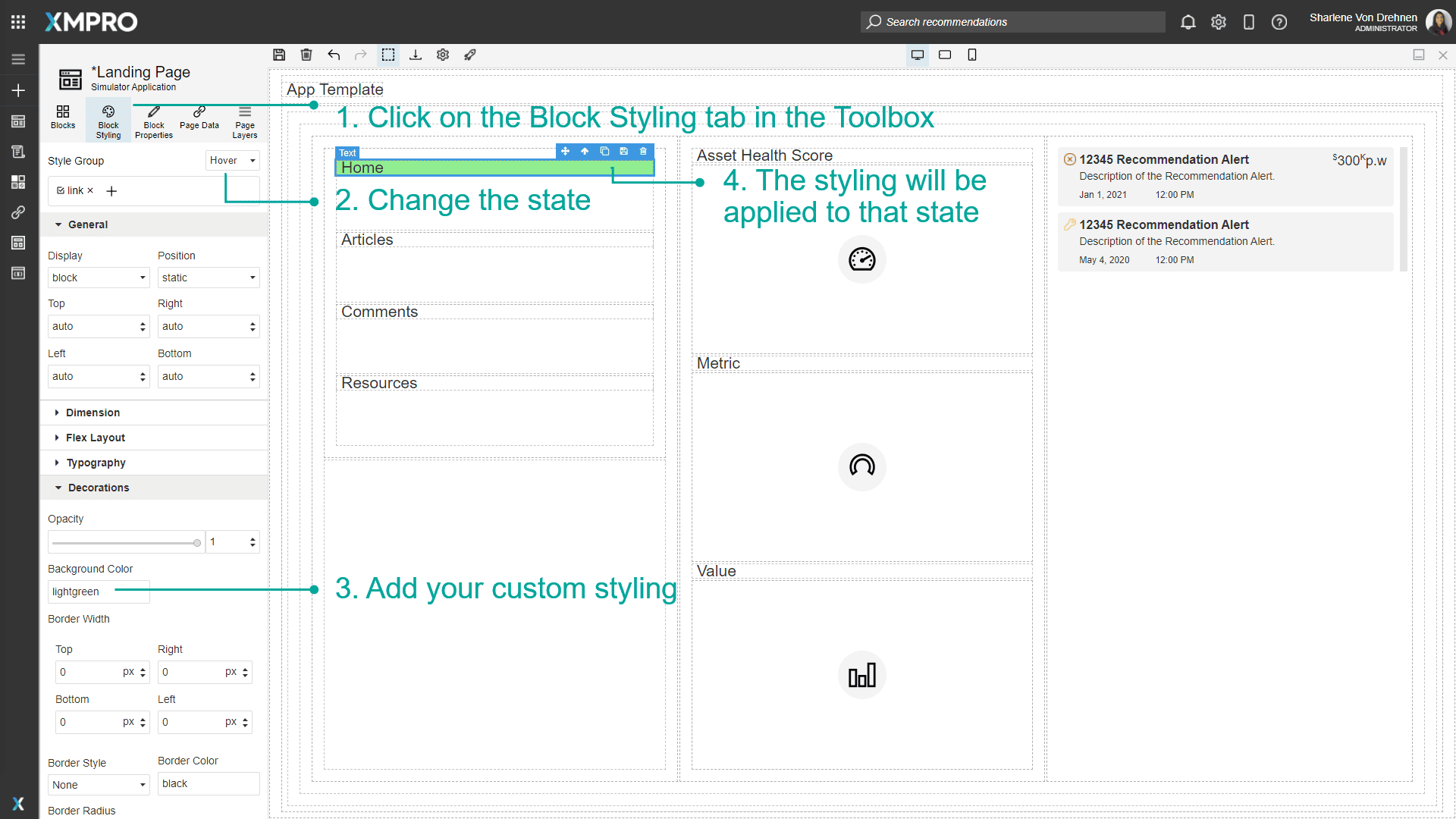
Task: Click the Page Data icon
Action: tap(199, 121)
